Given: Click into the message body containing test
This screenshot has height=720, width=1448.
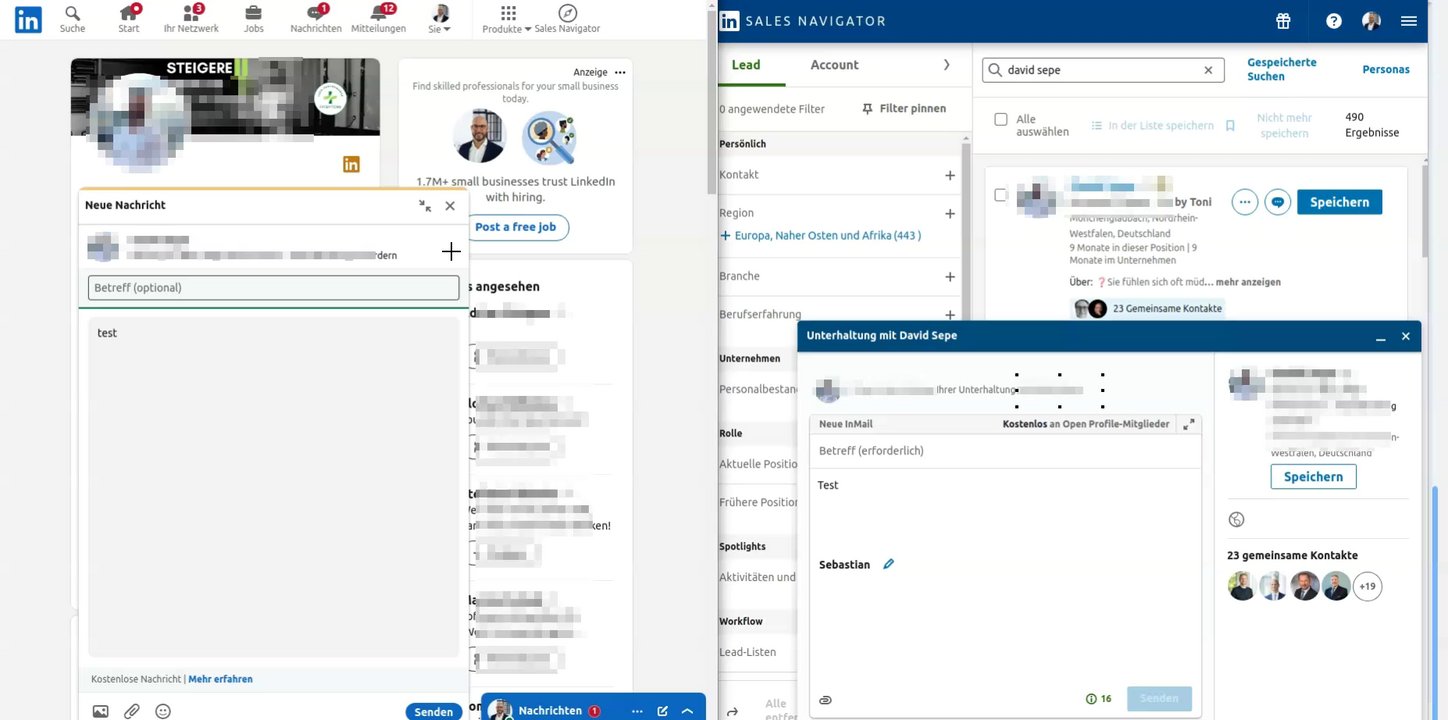Looking at the screenshot, I should tap(274, 487).
